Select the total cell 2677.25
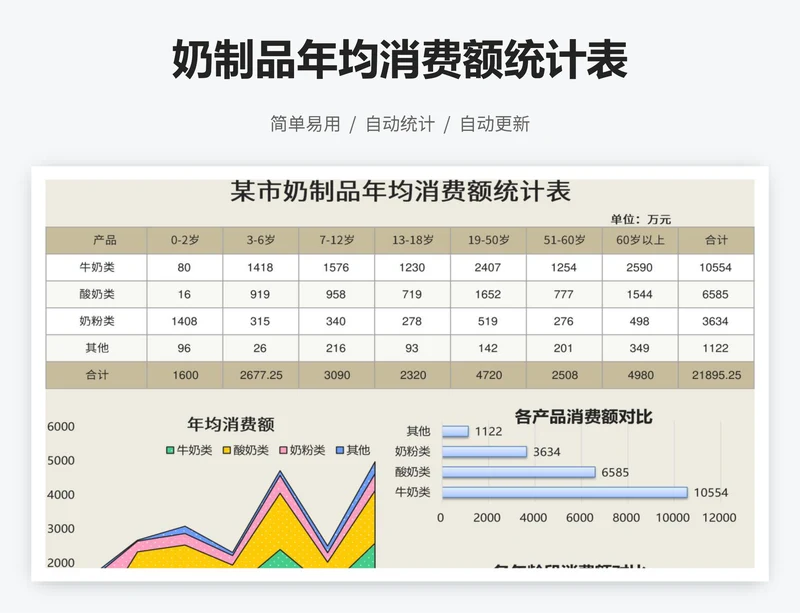The image size is (800, 613). click(x=261, y=375)
